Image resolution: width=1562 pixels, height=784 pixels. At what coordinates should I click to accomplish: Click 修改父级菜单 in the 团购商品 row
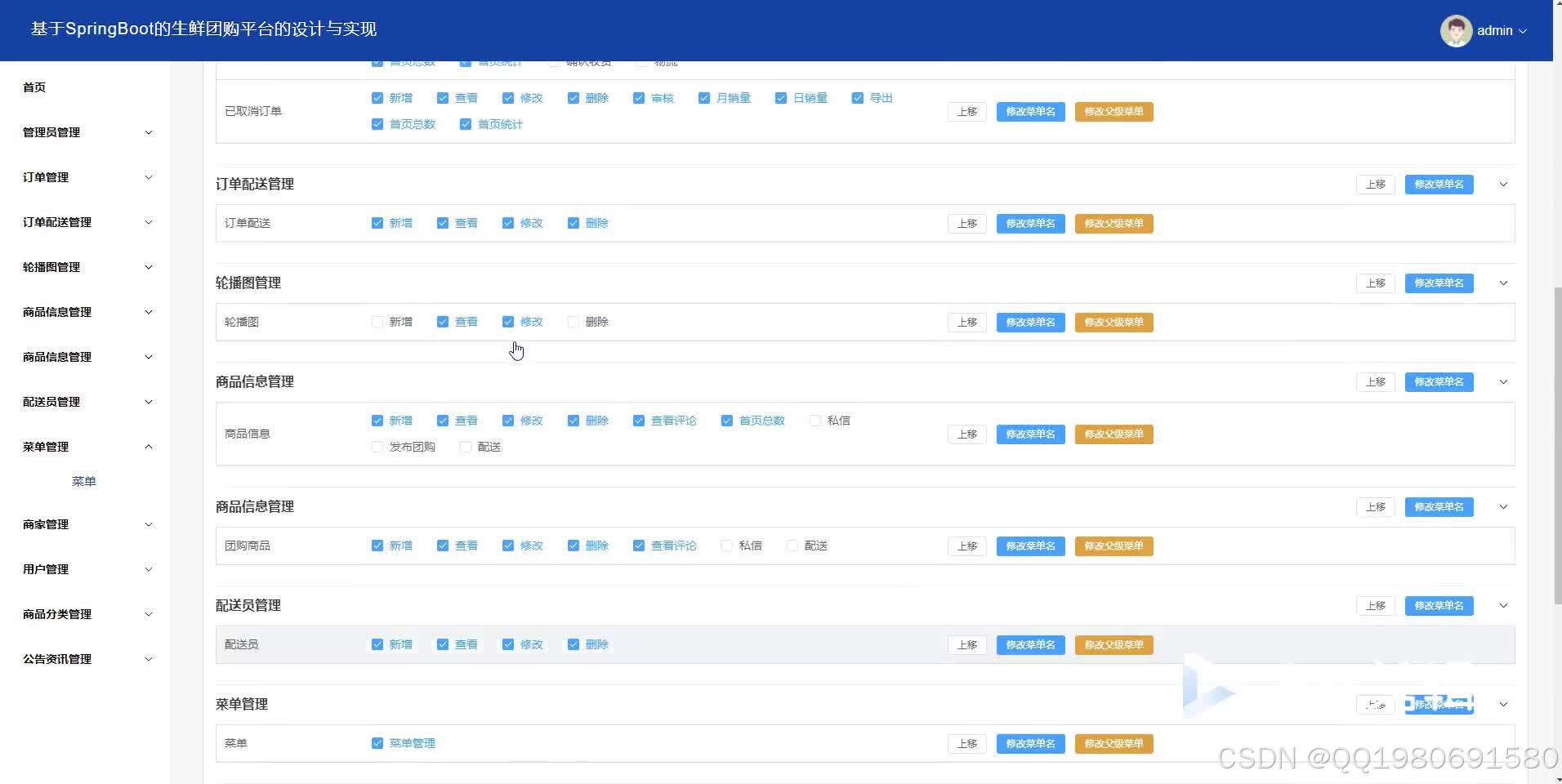[x=1113, y=546]
